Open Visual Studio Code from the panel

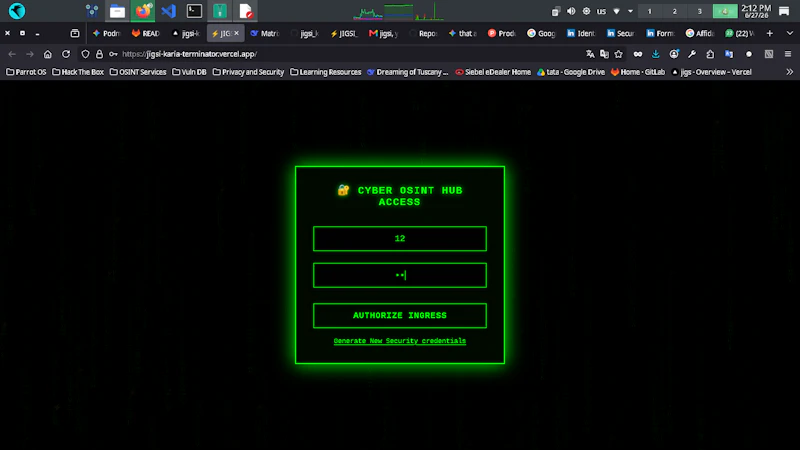(168, 11)
